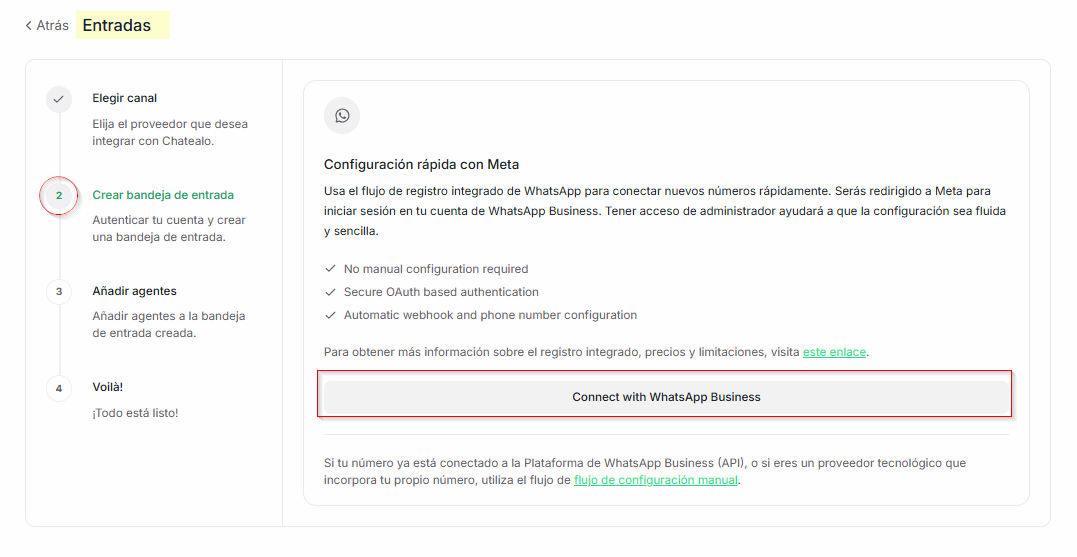Image resolution: width=1077 pixels, height=557 pixels.
Task: Open the Crear bandeja de entrada step
Action: [x=163, y=195]
